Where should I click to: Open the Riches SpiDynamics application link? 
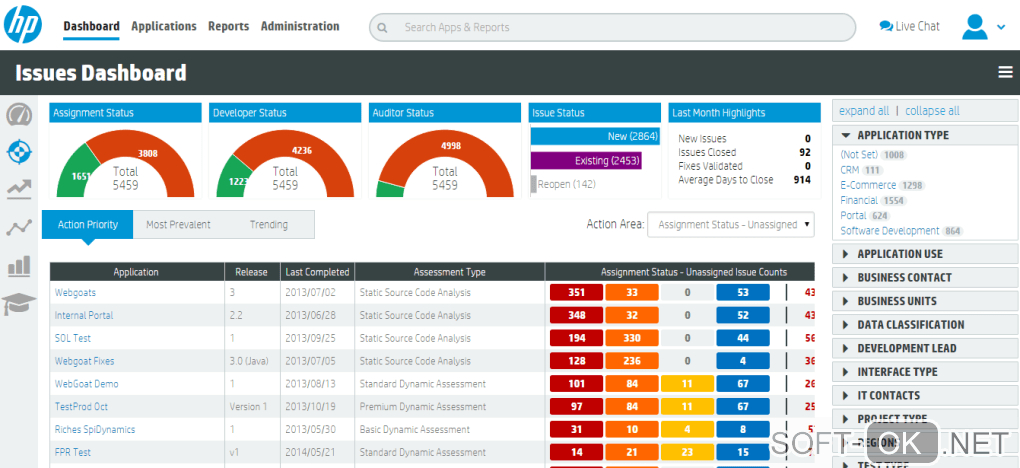pyautogui.click(x=95, y=430)
